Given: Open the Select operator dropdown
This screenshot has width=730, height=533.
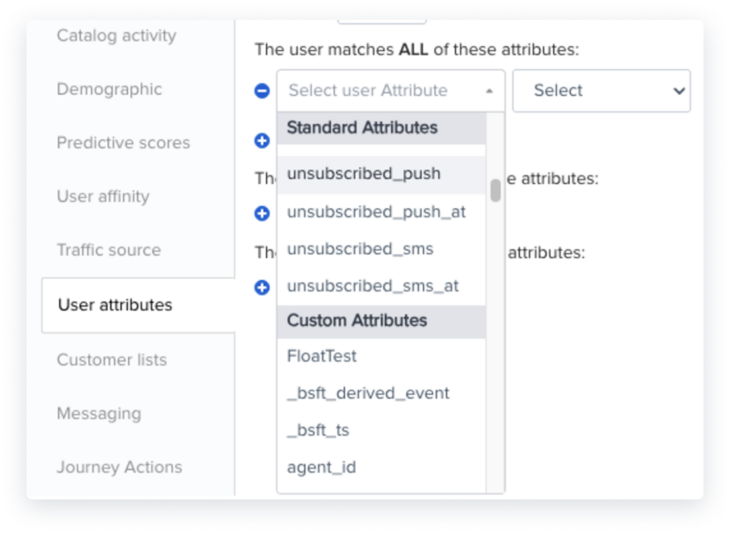Looking at the screenshot, I should [601, 90].
